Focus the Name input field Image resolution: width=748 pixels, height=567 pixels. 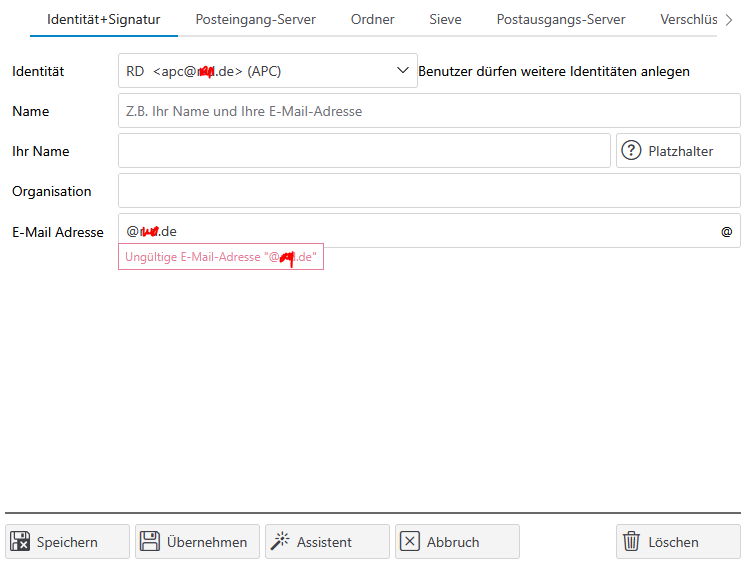(429, 111)
